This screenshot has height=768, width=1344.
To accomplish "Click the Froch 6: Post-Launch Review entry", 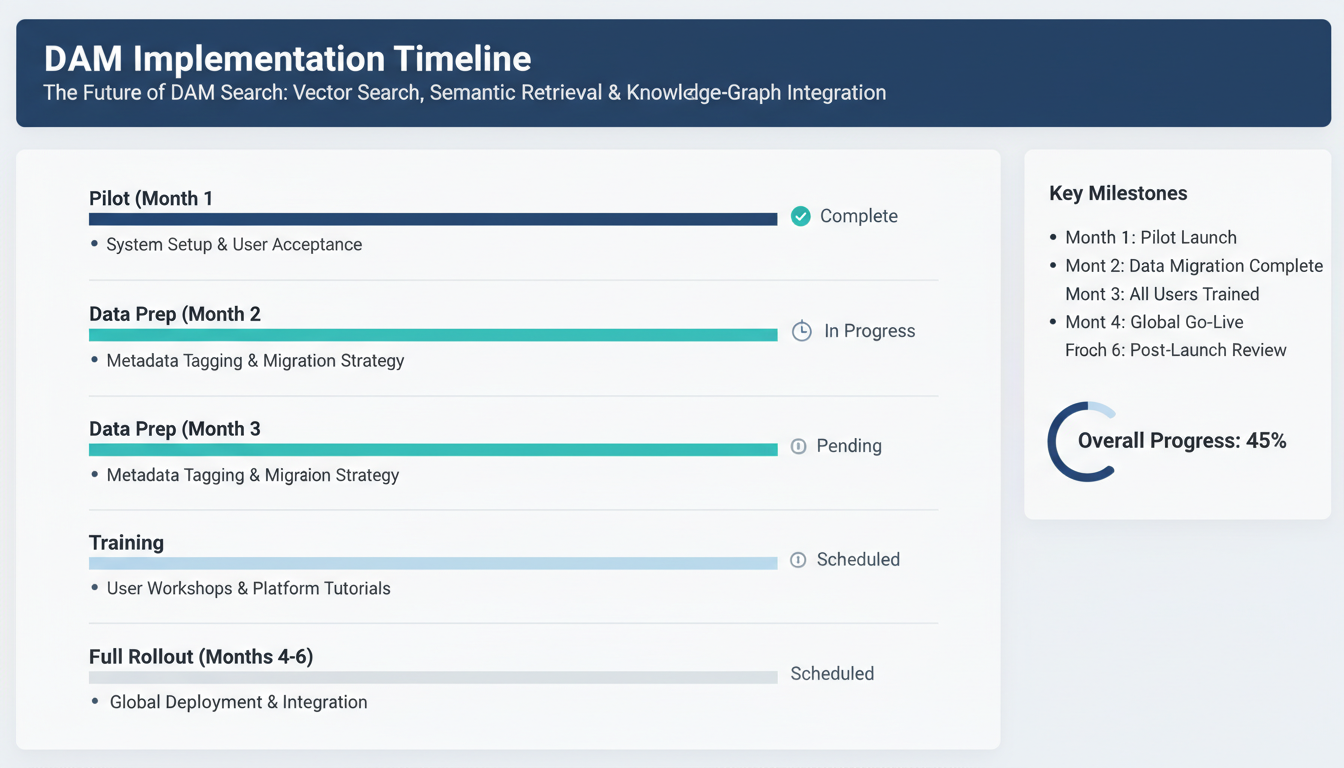I will (1176, 350).
